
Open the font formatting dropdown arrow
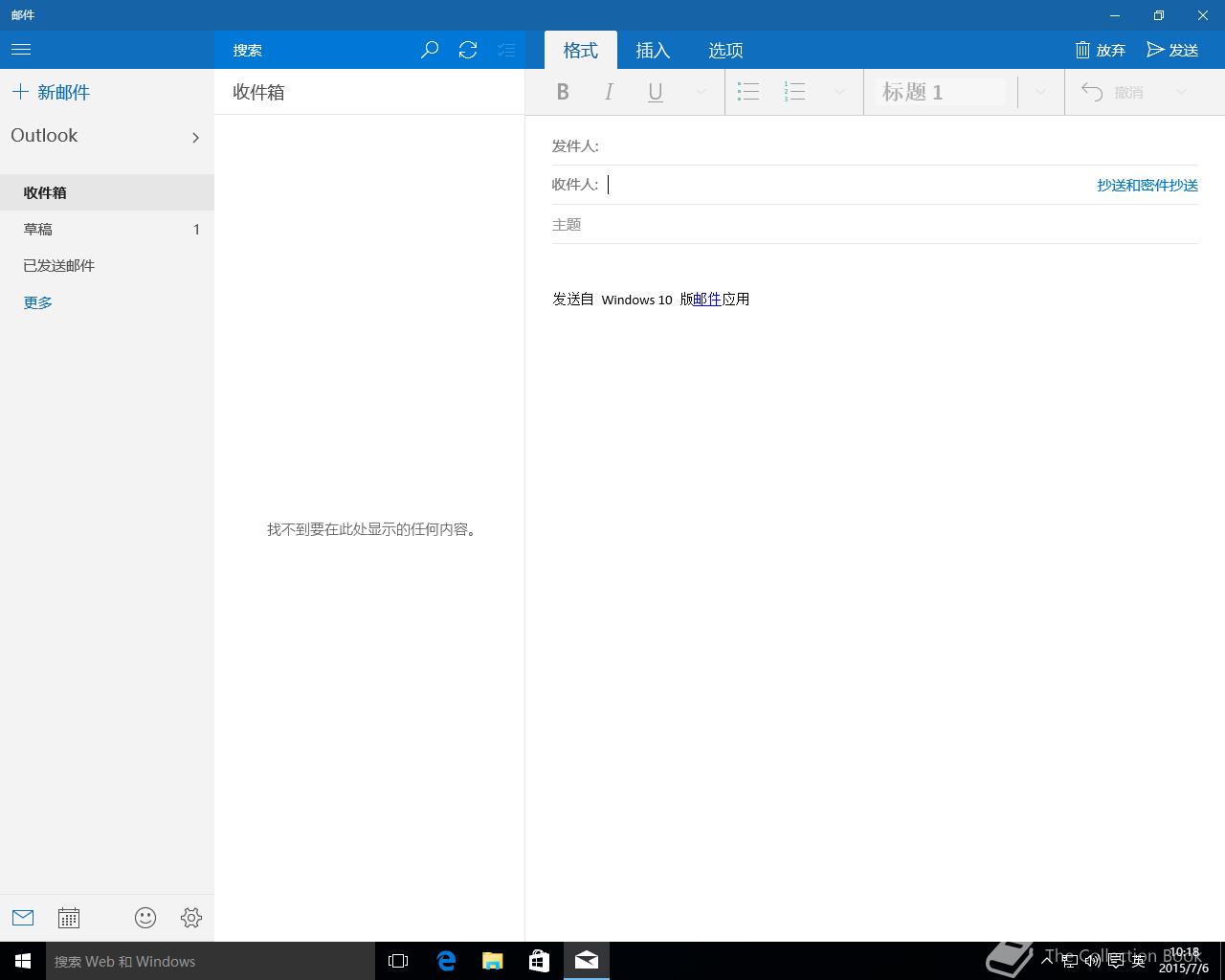(x=701, y=92)
